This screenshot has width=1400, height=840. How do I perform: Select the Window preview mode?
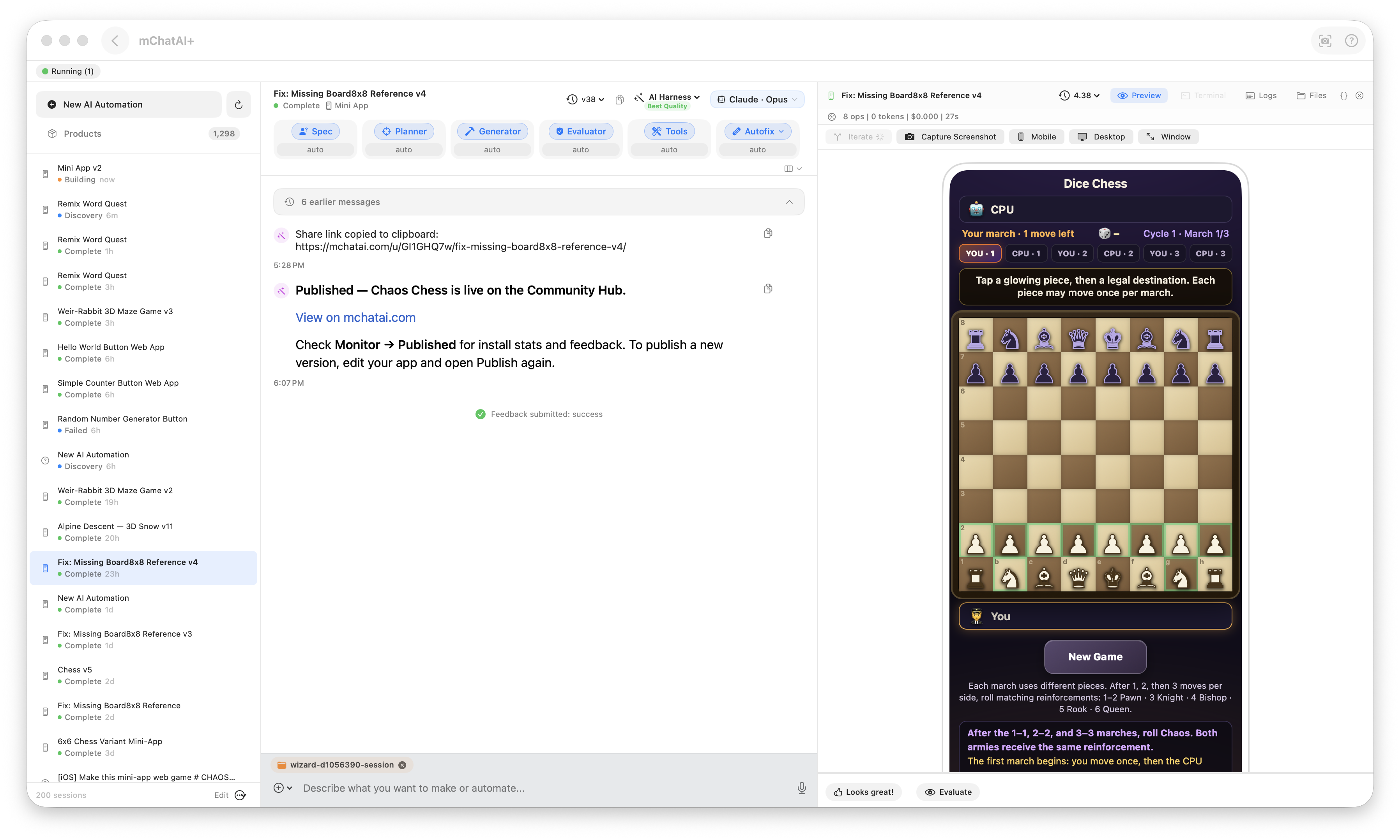[1168, 137]
